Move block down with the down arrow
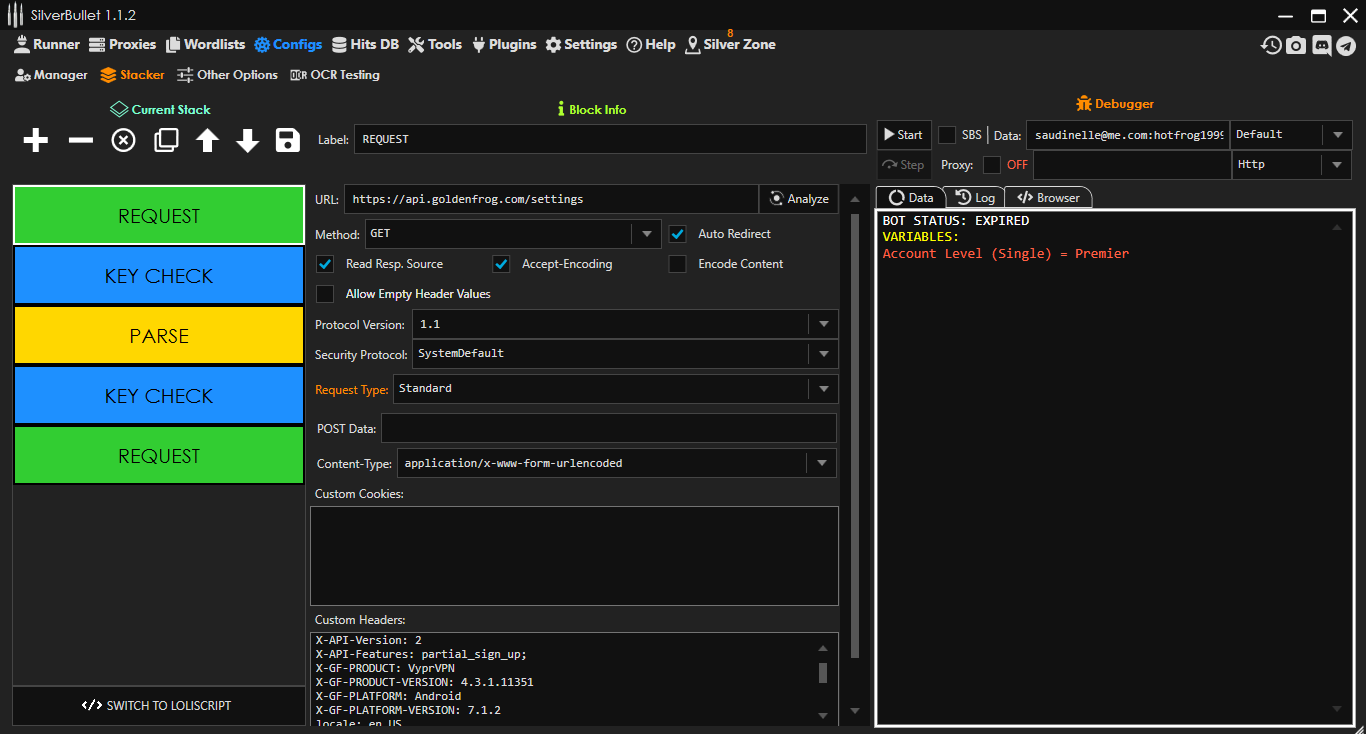Screen dimensions: 1366x734 click(x=248, y=141)
